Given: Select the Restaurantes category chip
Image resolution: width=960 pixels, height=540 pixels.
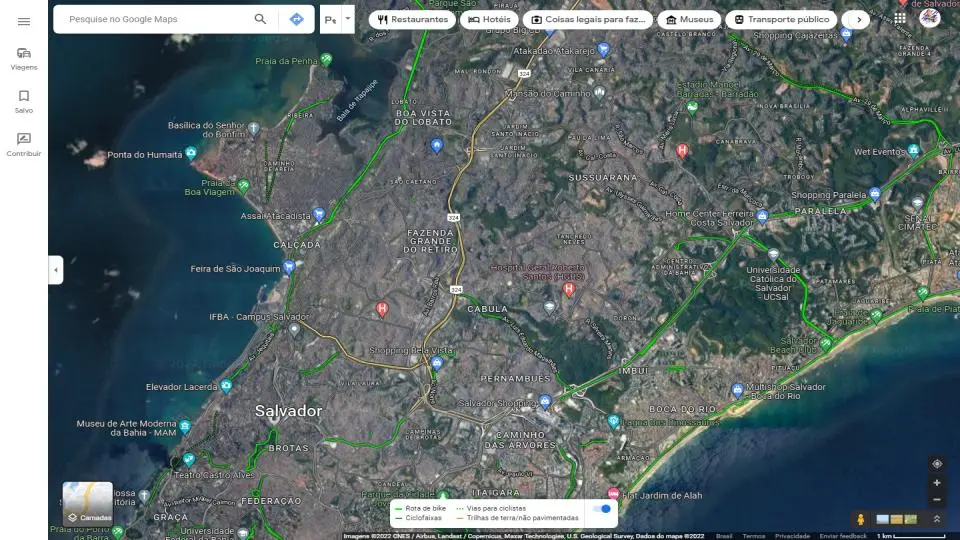Looking at the screenshot, I should tap(413, 19).
